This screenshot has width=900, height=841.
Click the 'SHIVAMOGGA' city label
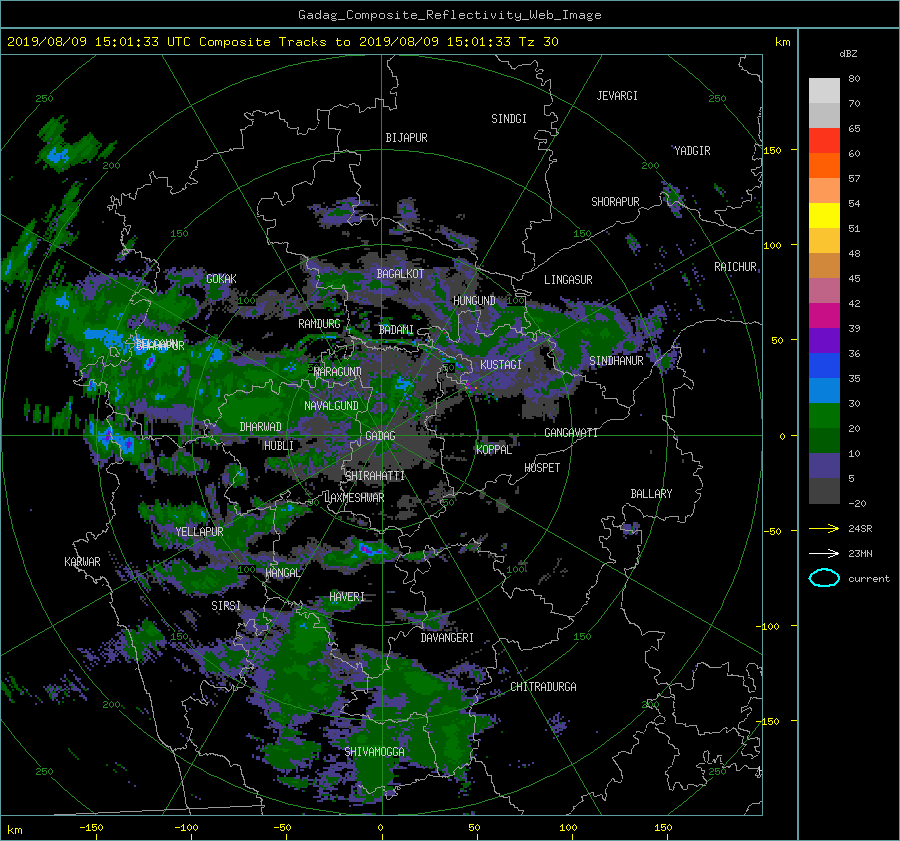point(374,752)
